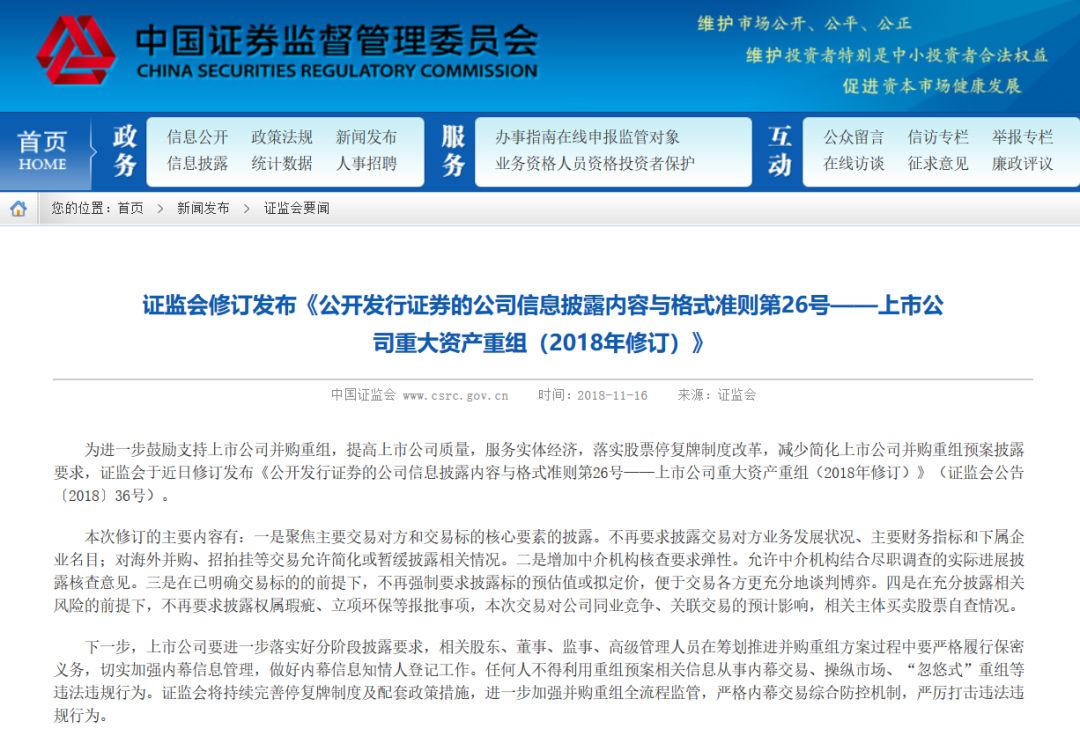Click the home icon in breadcrumb bar
The image size is (1080, 736).
(19, 209)
